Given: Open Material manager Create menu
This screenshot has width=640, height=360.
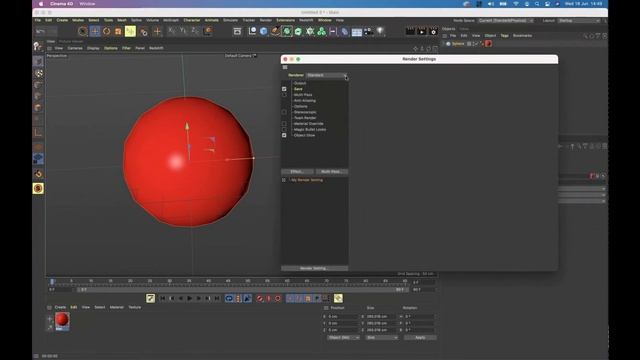Looking at the screenshot, I should 60,307.
